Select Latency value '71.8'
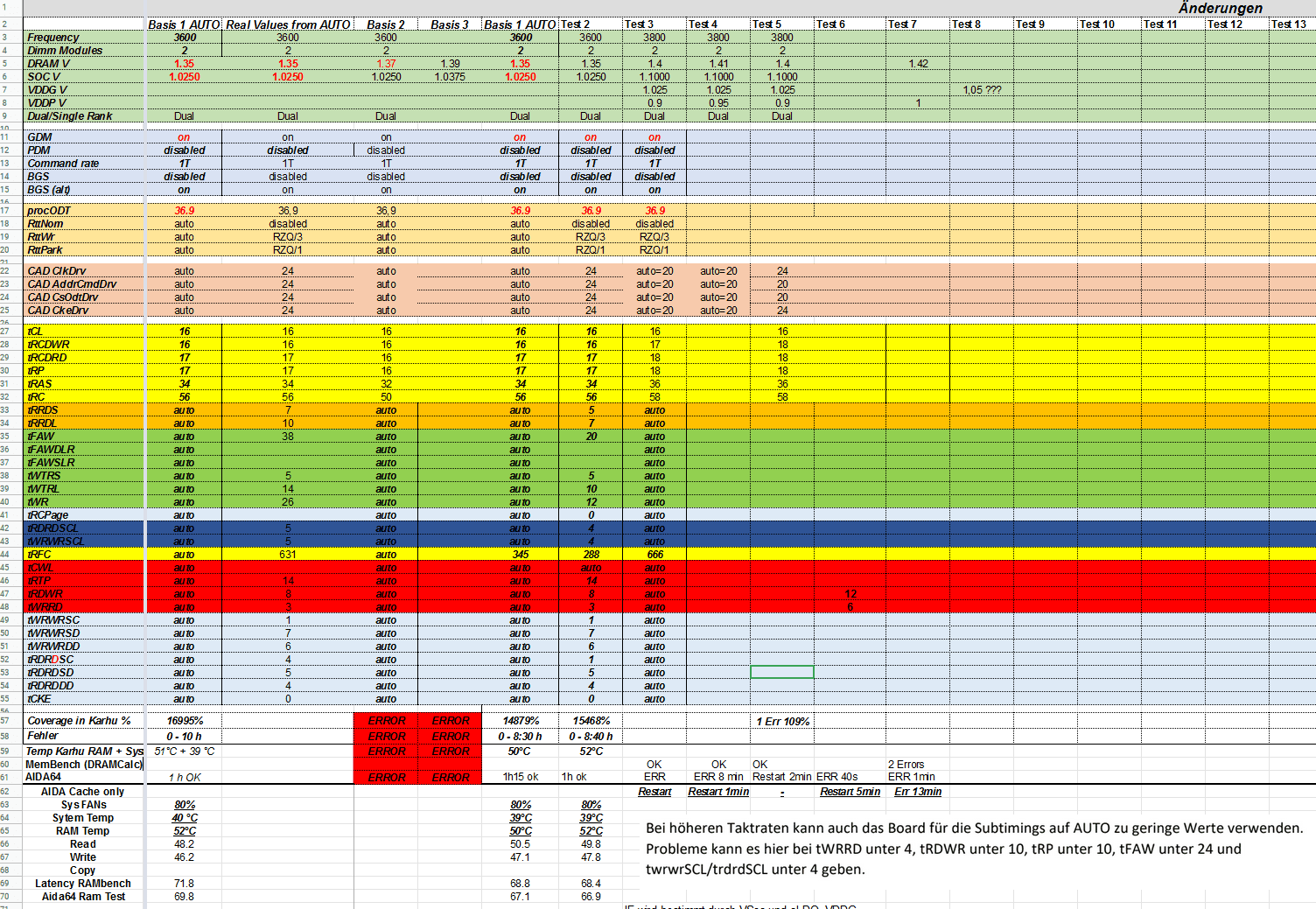This screenshot has height=909, width=1316. [185, 884]
